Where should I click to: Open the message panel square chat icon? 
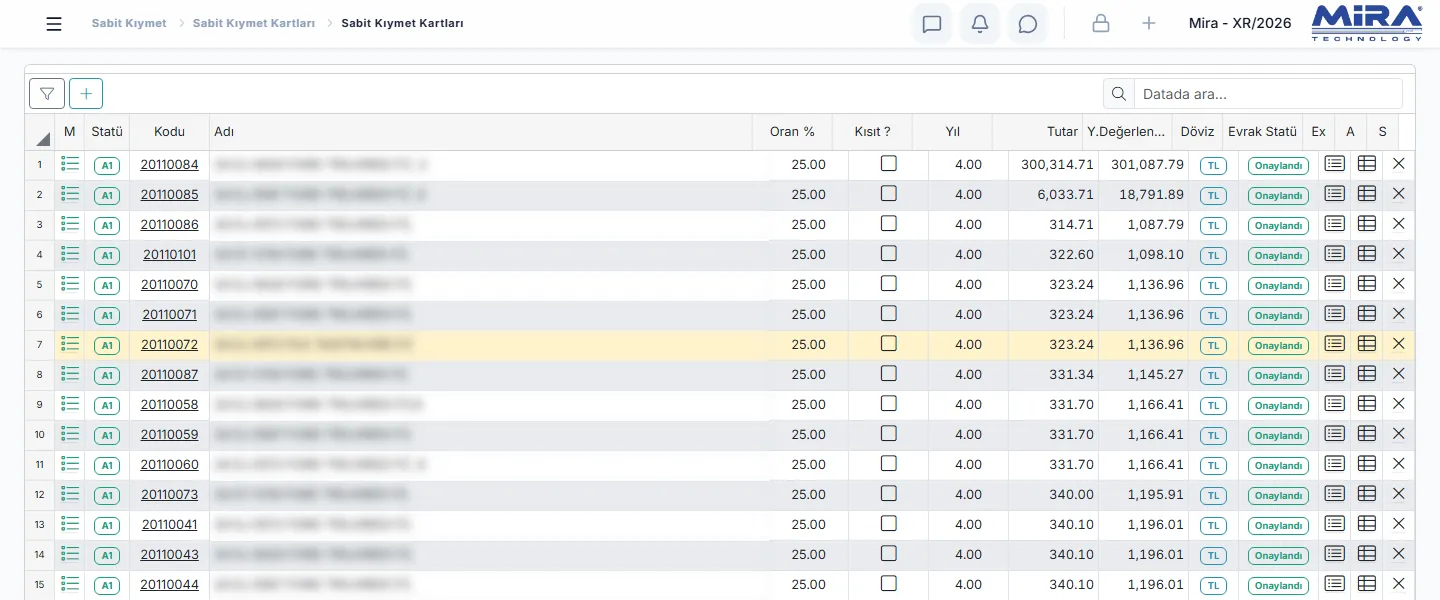click(932, 24)
